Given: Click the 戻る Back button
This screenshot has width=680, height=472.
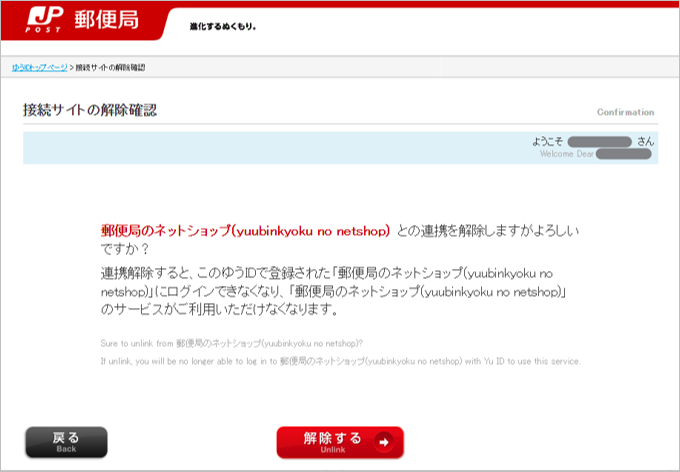Looking at the screenshot, I should point(66,442).
